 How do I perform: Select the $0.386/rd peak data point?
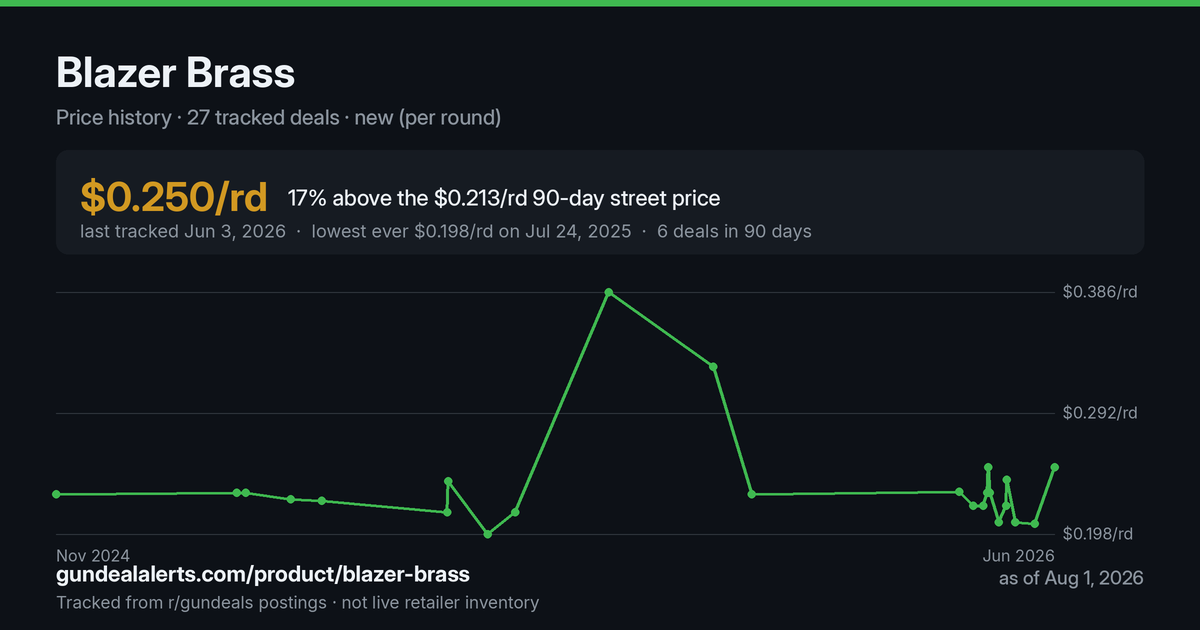[609, 292]
